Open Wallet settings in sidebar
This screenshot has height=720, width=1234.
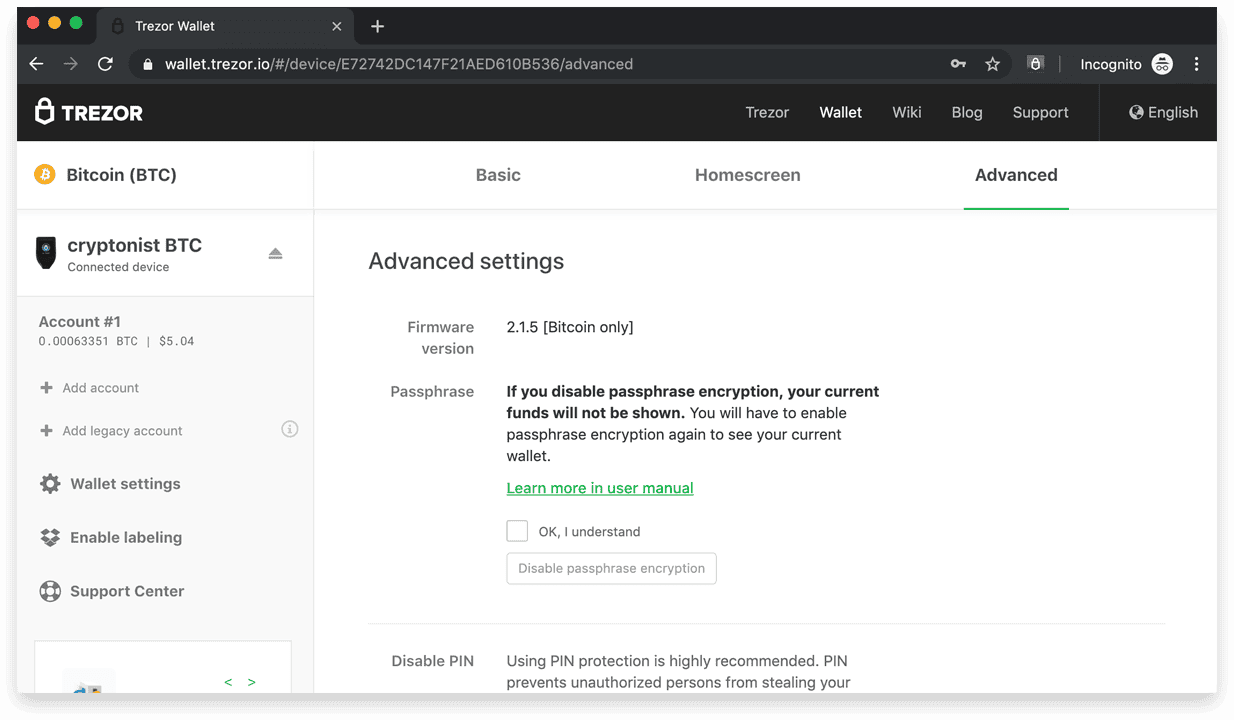(x=125, y=484)
